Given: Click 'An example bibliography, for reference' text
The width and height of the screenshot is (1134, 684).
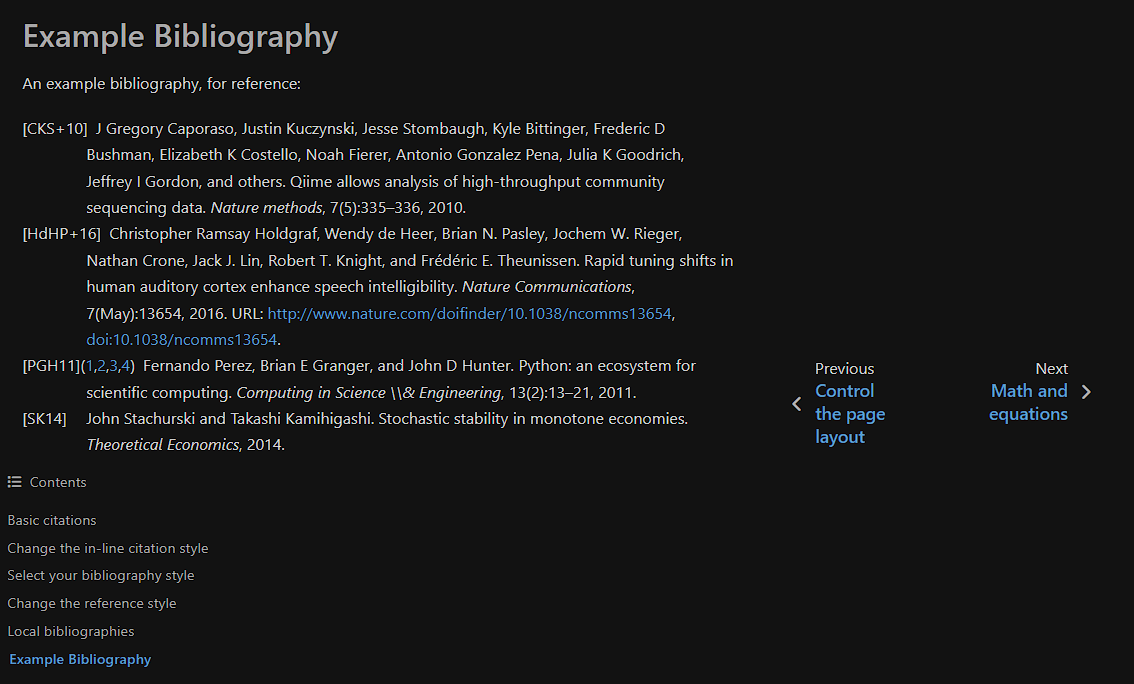Looking at the screenshot, I should [x=161, y=84].
